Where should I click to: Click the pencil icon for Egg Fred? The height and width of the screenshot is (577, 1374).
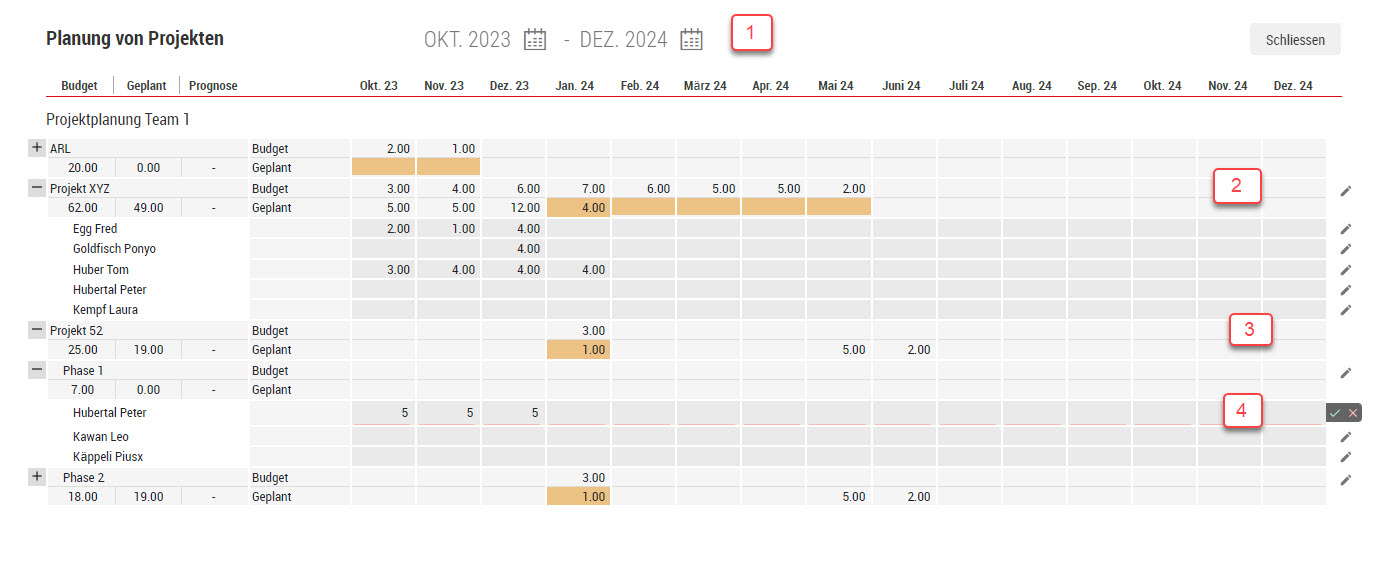[x=1346, y=229]
